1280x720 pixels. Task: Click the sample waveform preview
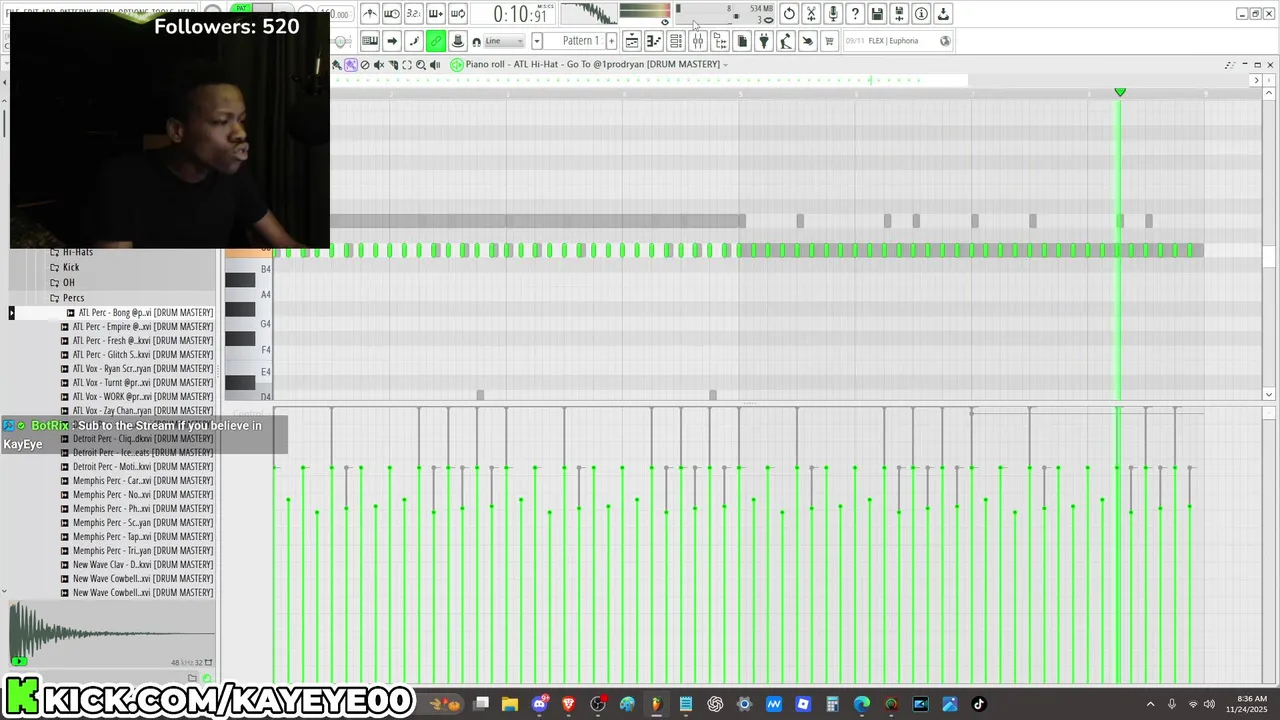coord(112,633)
